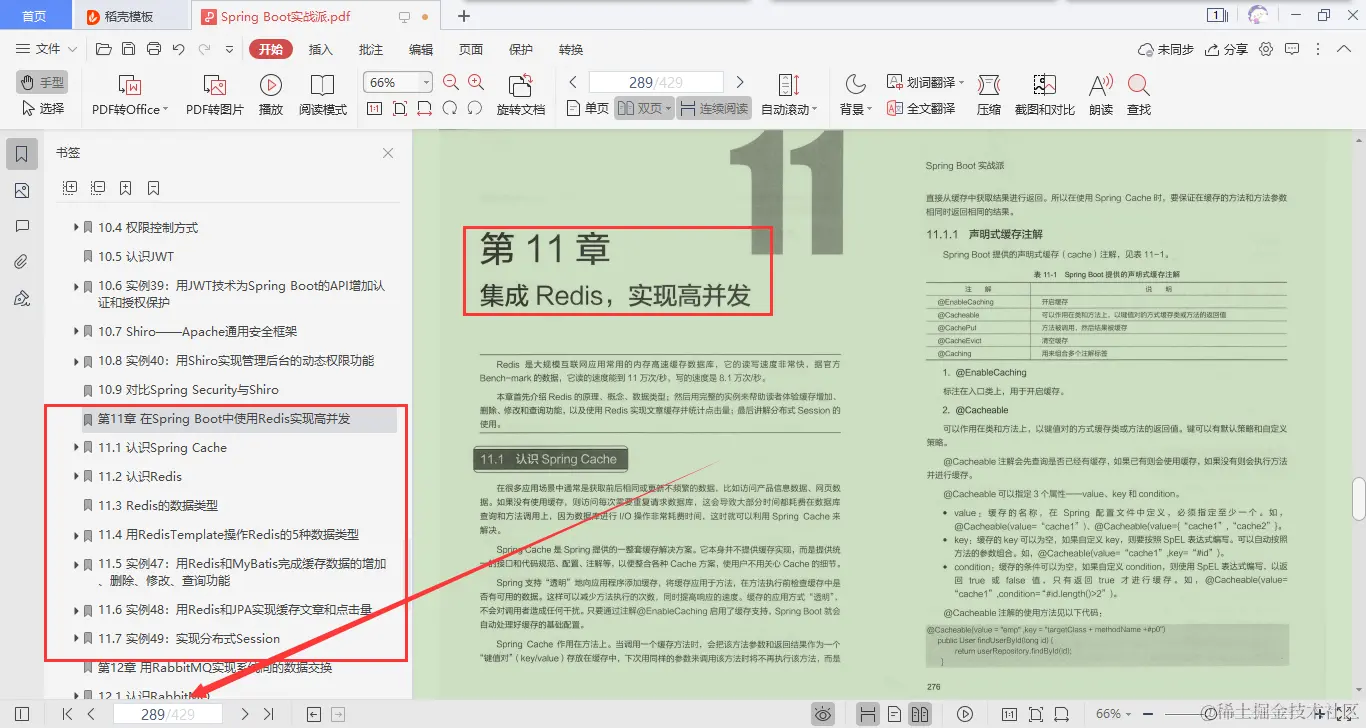Viewport: 1366px width, 728px height.
Task: Select the 手型 hand tool
Action: click(41, 82)
